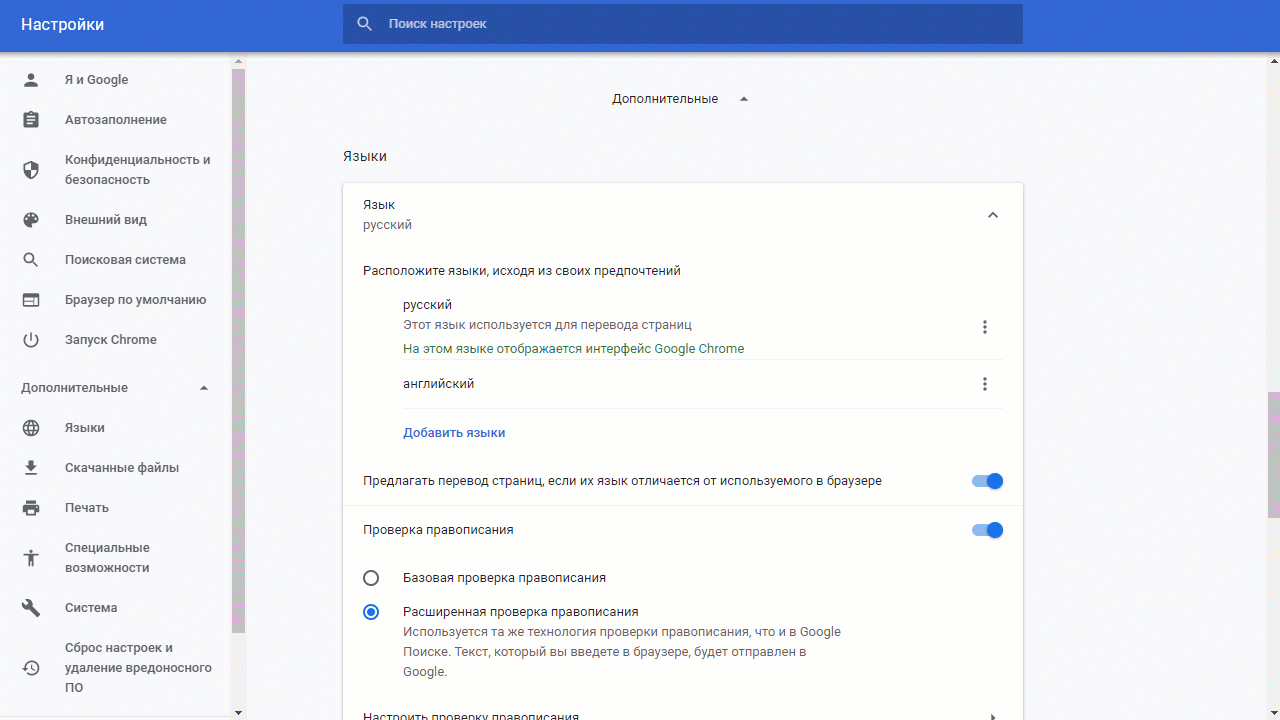Click the Поиск настроек search field
This screenshot has width=1280, height=720.
point(690,23)
